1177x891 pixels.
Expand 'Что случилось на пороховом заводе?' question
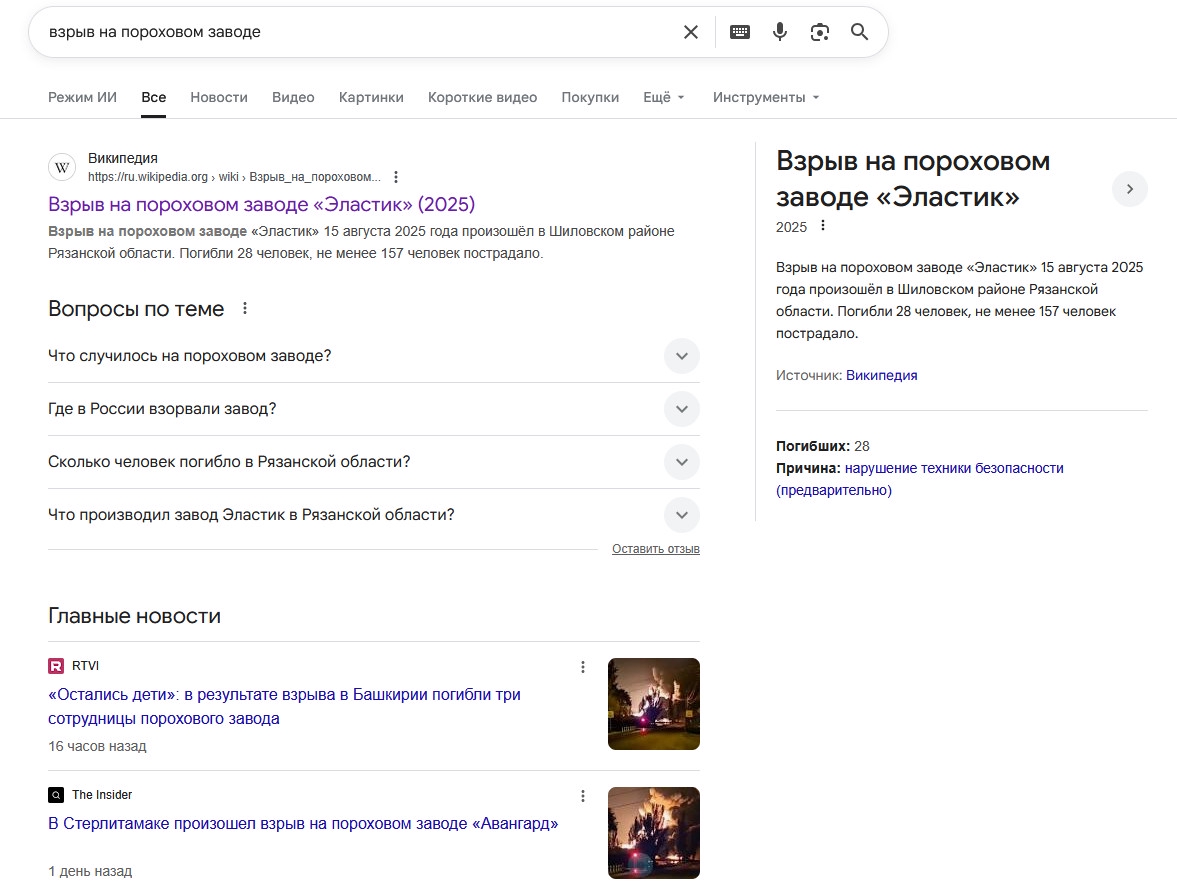pos(681,356)
